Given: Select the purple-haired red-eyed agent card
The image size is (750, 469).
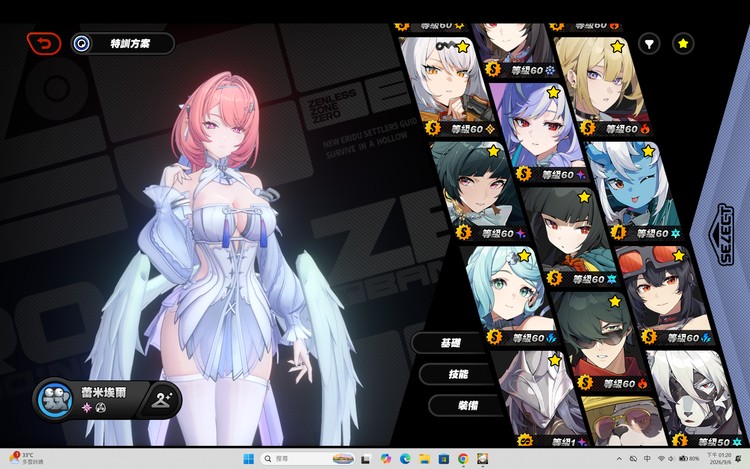Looking at the screenshot, I should (540, 131).
